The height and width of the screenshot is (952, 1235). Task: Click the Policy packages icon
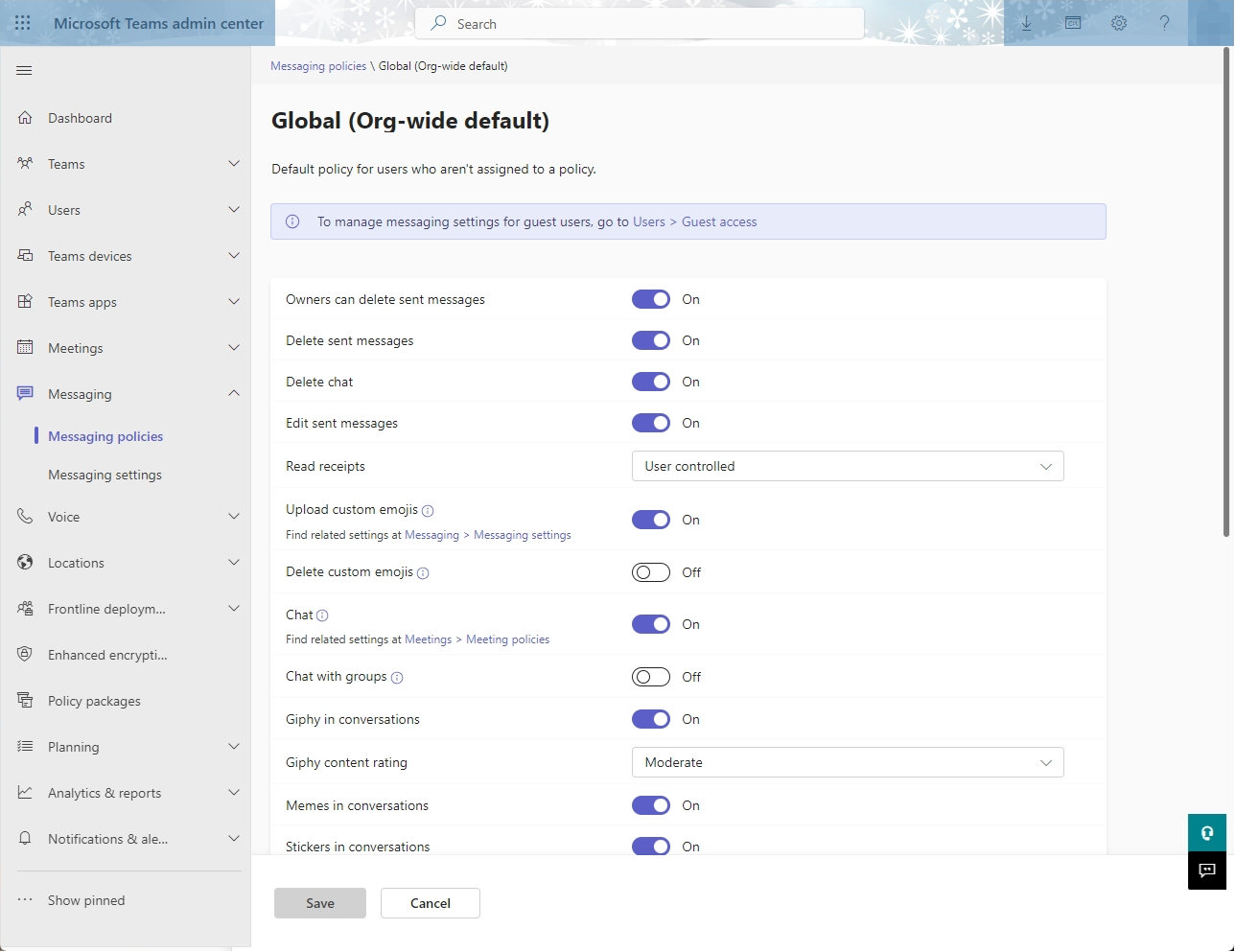(25, 701)
